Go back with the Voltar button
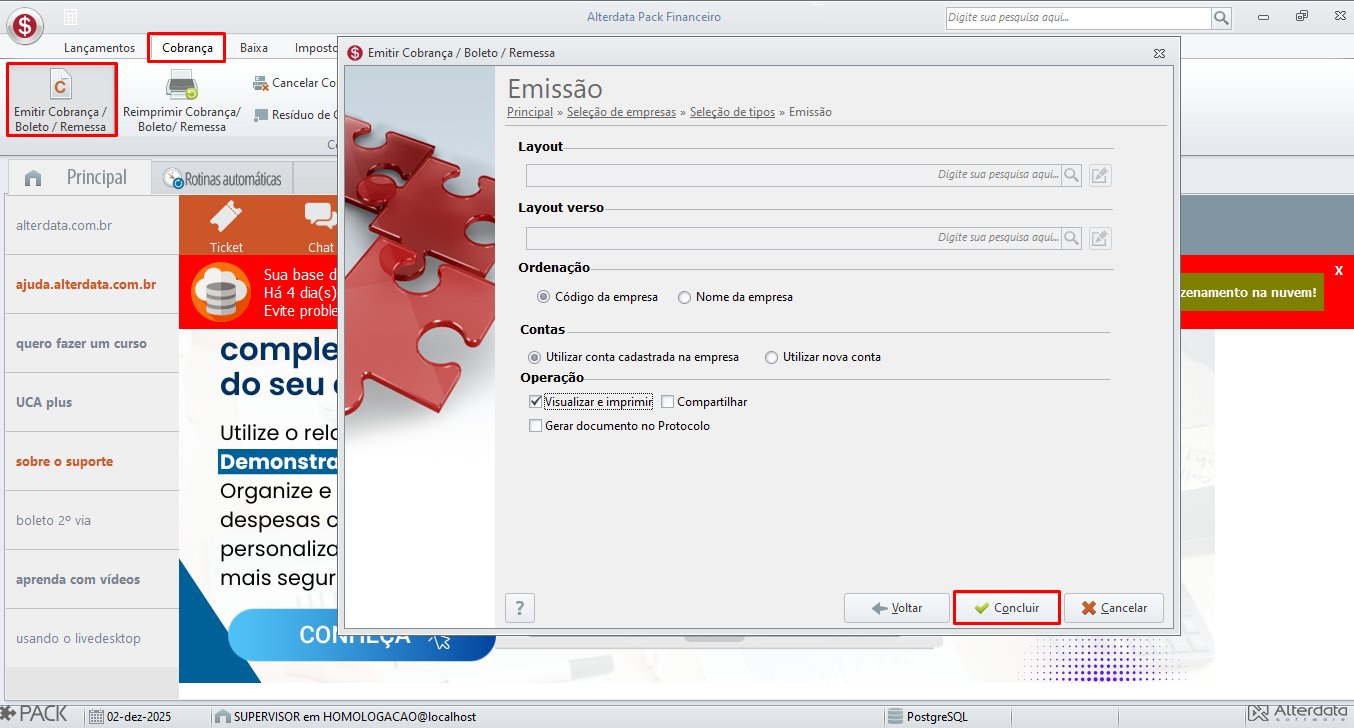Viewport: 1354px width, 728px height. tap(897, 608)
